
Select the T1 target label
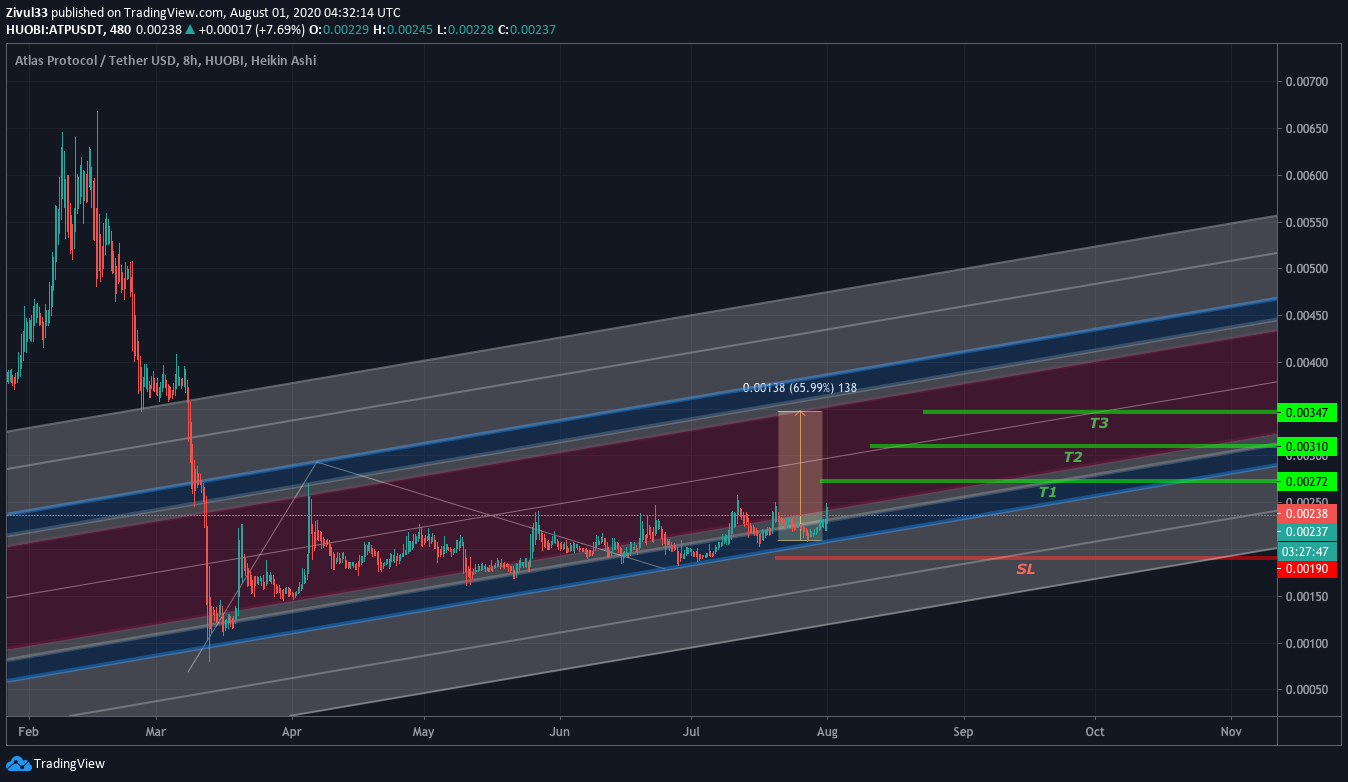pos(1047,492)
